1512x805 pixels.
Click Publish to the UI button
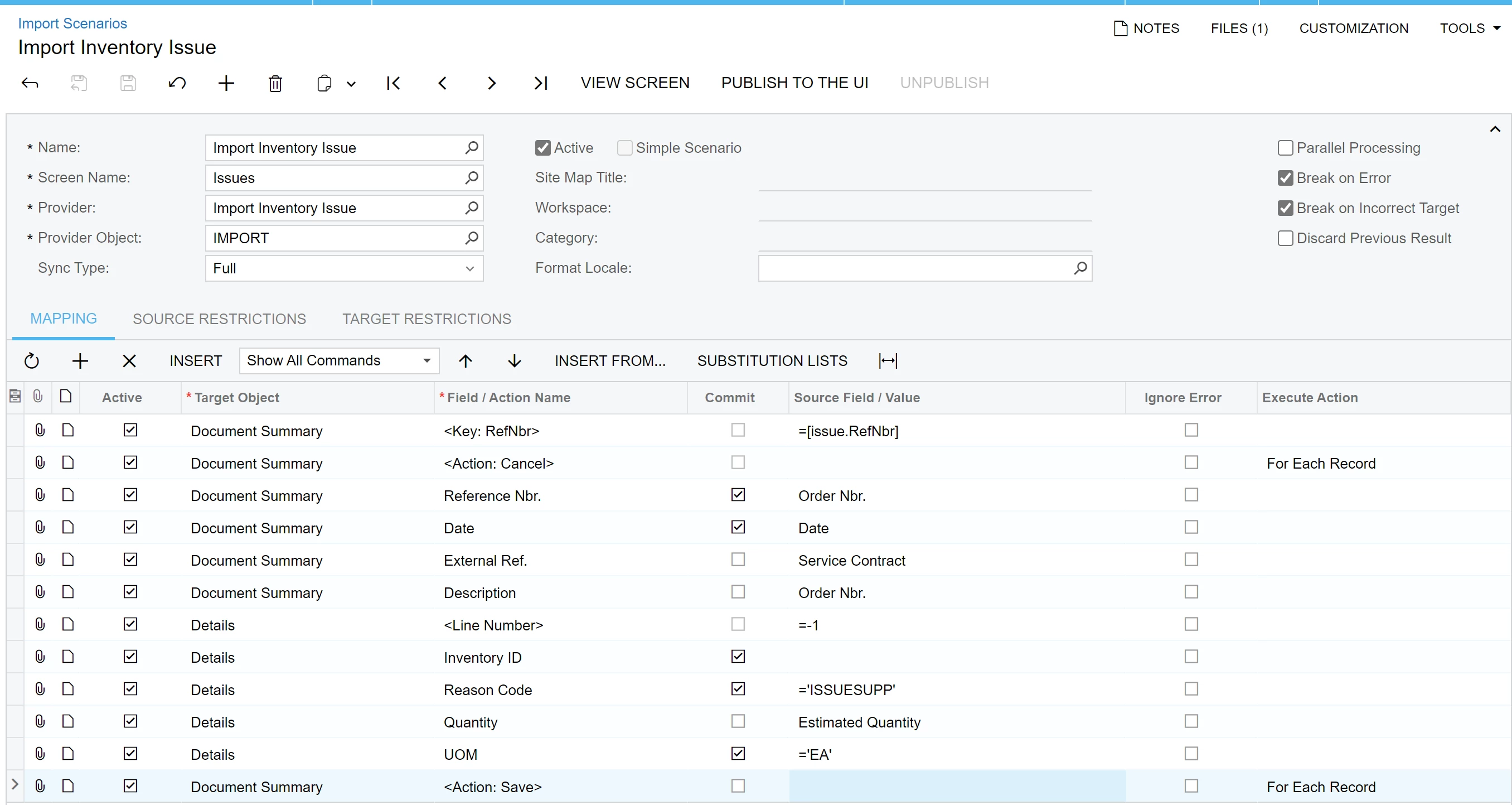[x=794, y=83]
